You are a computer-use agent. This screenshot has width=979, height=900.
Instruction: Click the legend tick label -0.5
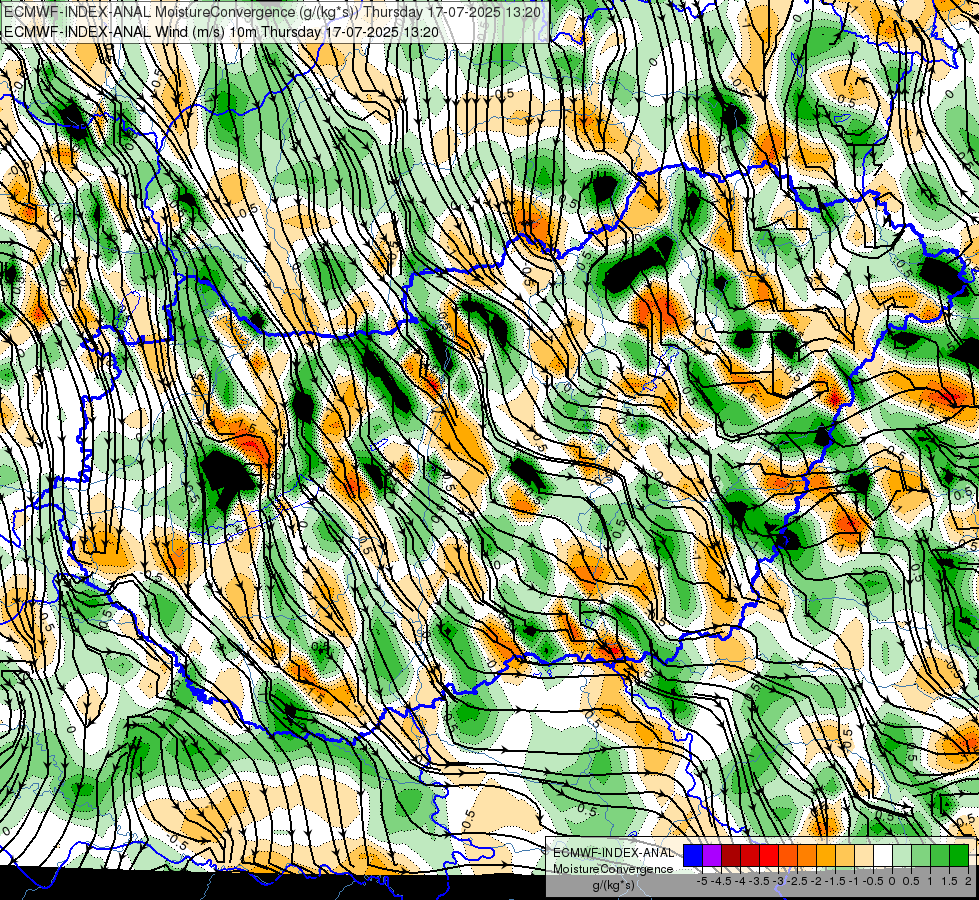tap(873, 881)
